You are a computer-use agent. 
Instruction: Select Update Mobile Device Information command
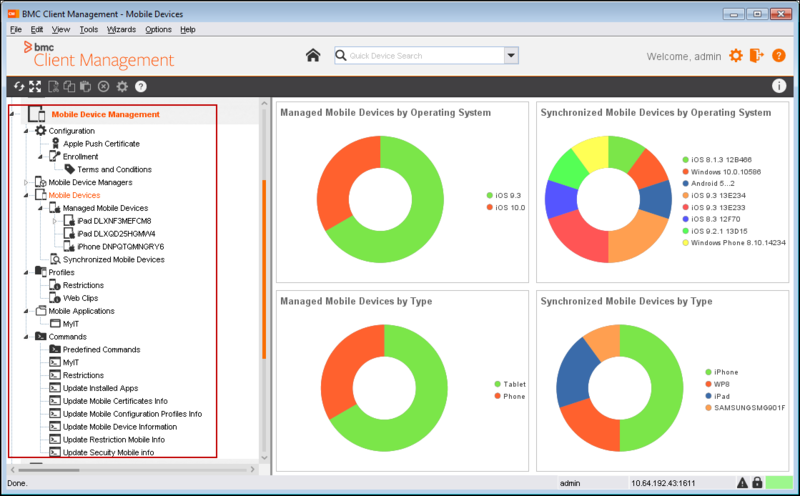[120, 427]
